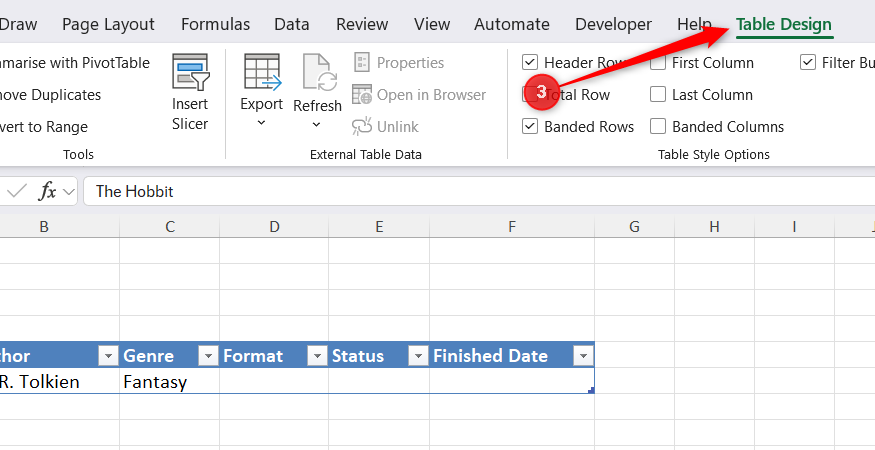Open the Developer tab
This screenshot has width=875, height=450.
pyautogui.click(x=613, y=24)
